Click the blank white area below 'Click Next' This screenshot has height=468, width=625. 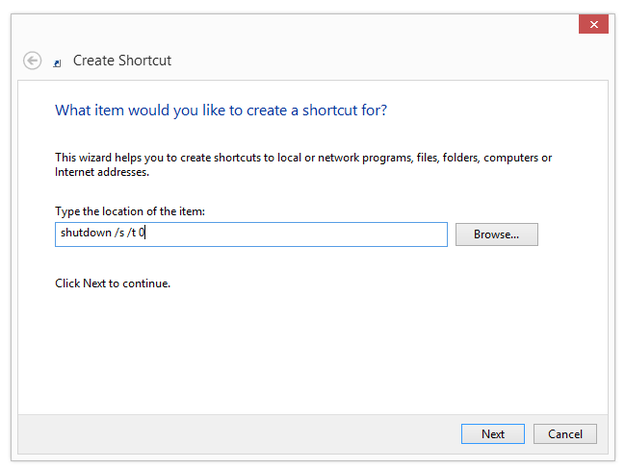pos(312,353)
